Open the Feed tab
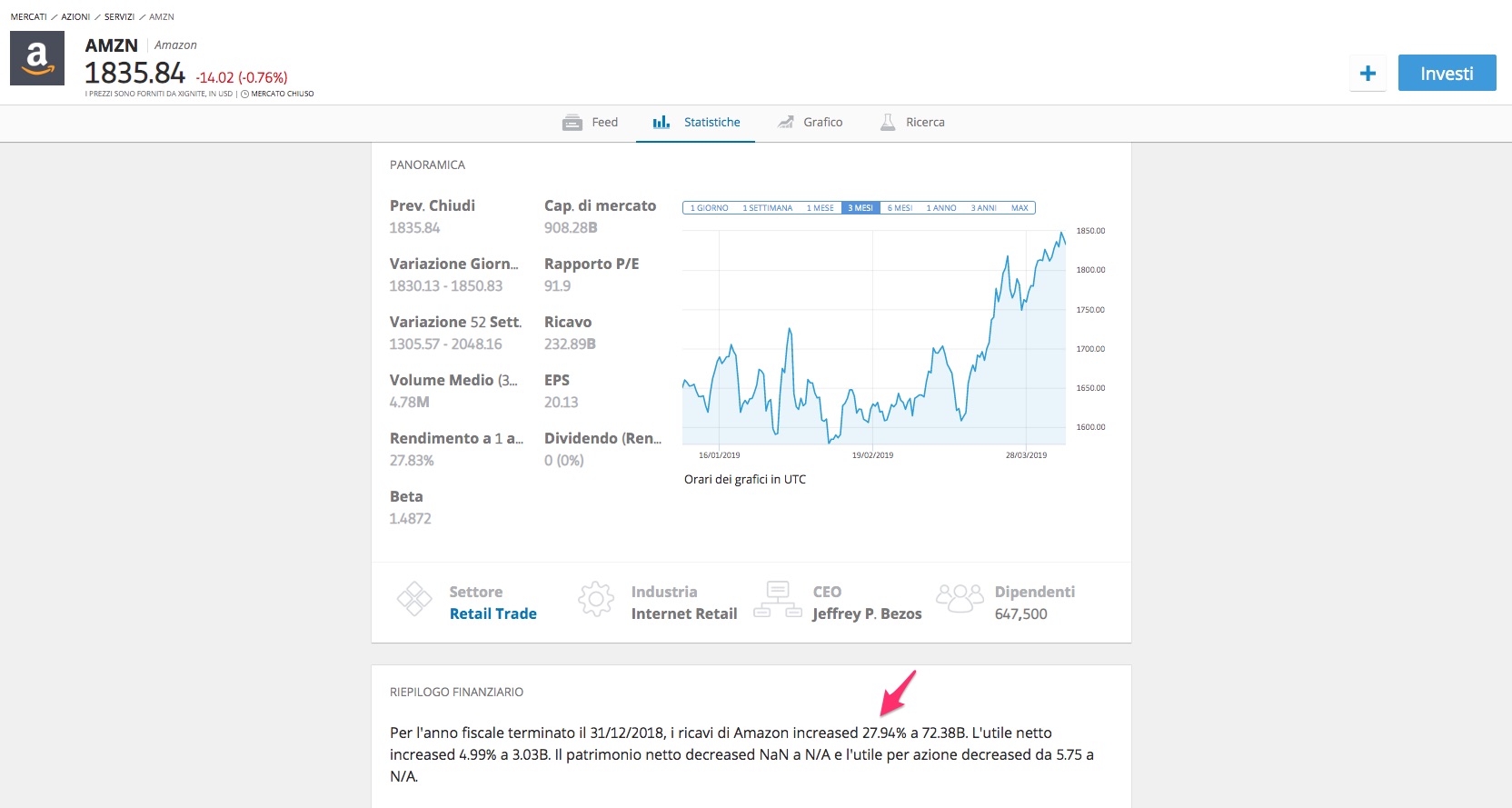The image size is (1512, 808). (x=590, y=123)
